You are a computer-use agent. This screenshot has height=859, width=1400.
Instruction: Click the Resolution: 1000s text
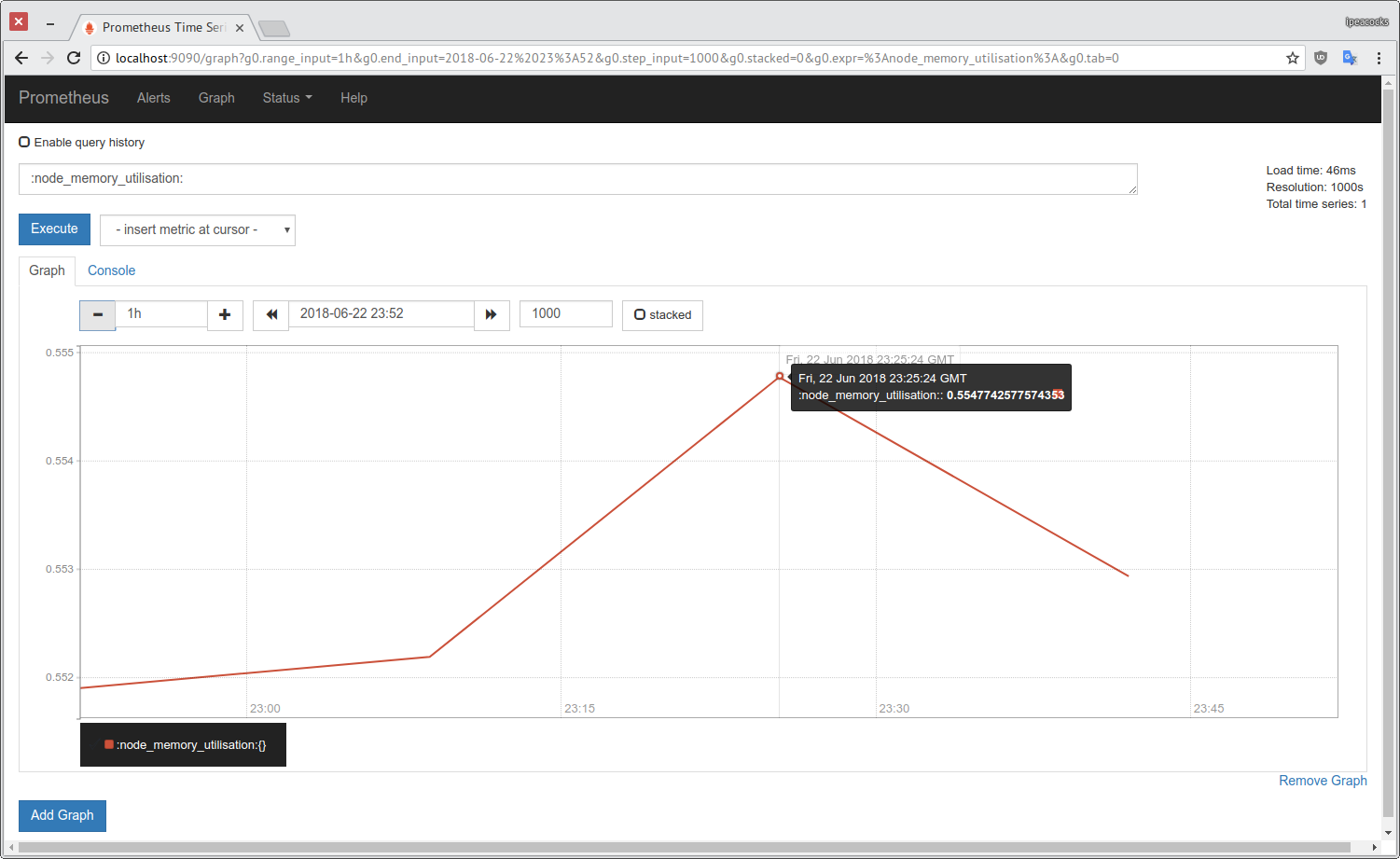point(1314,187)
